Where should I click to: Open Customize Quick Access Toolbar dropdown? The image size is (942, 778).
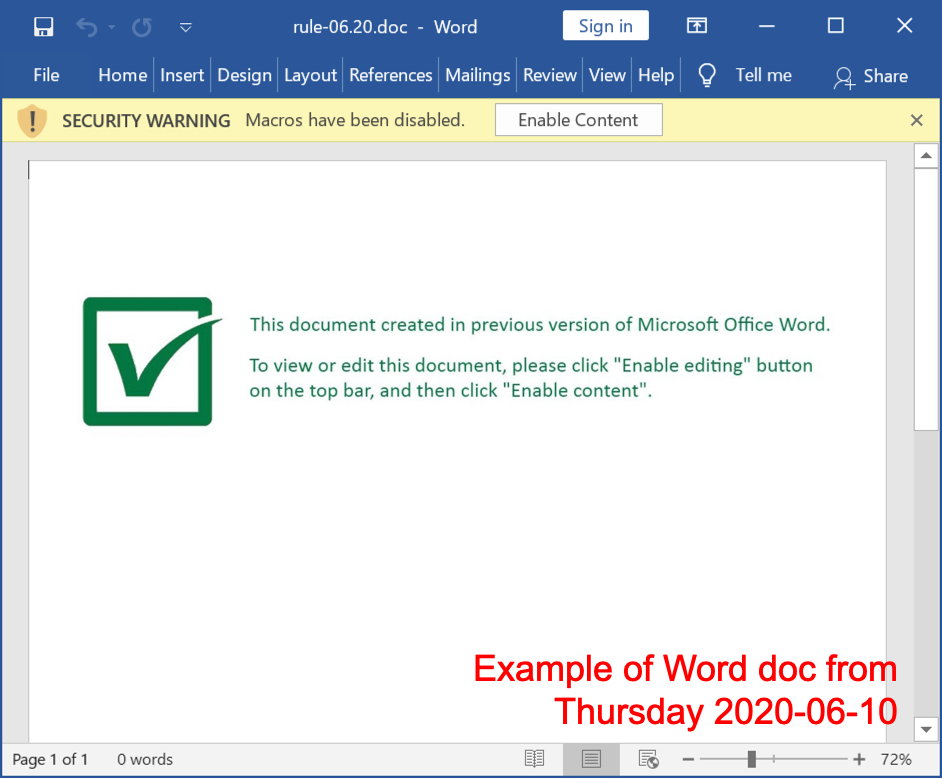tap(186, 27)
